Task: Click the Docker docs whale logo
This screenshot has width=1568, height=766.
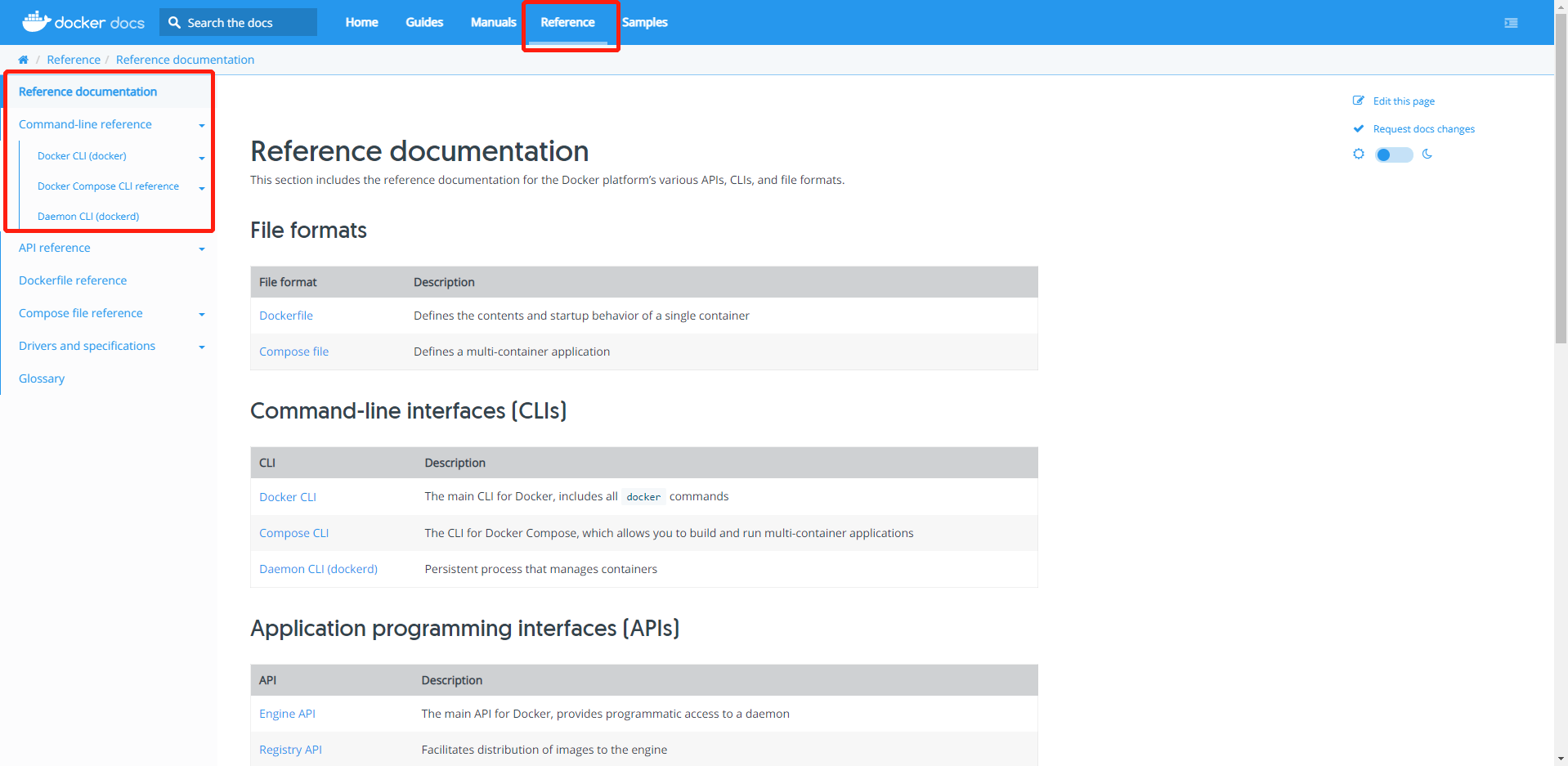Action: coord(36,21)
